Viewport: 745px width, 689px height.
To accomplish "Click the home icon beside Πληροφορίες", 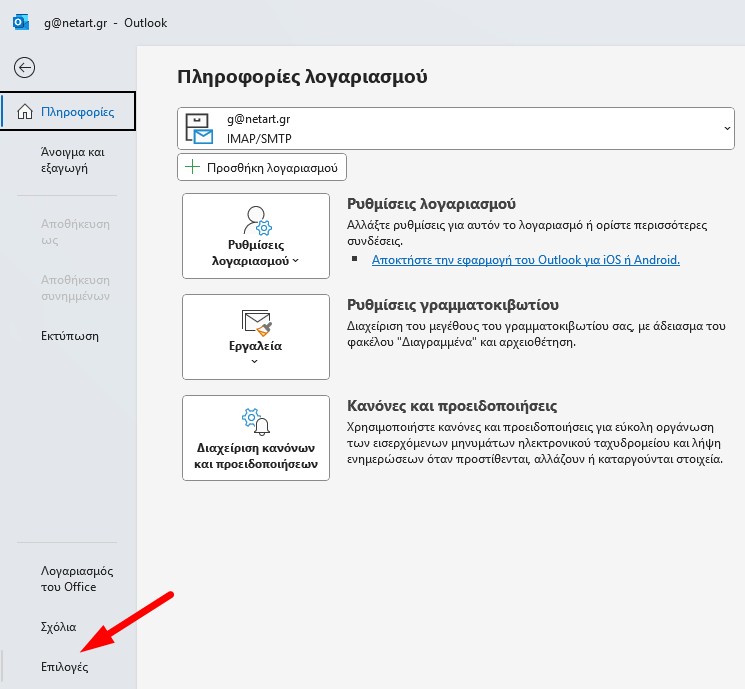I will point(24,112).
